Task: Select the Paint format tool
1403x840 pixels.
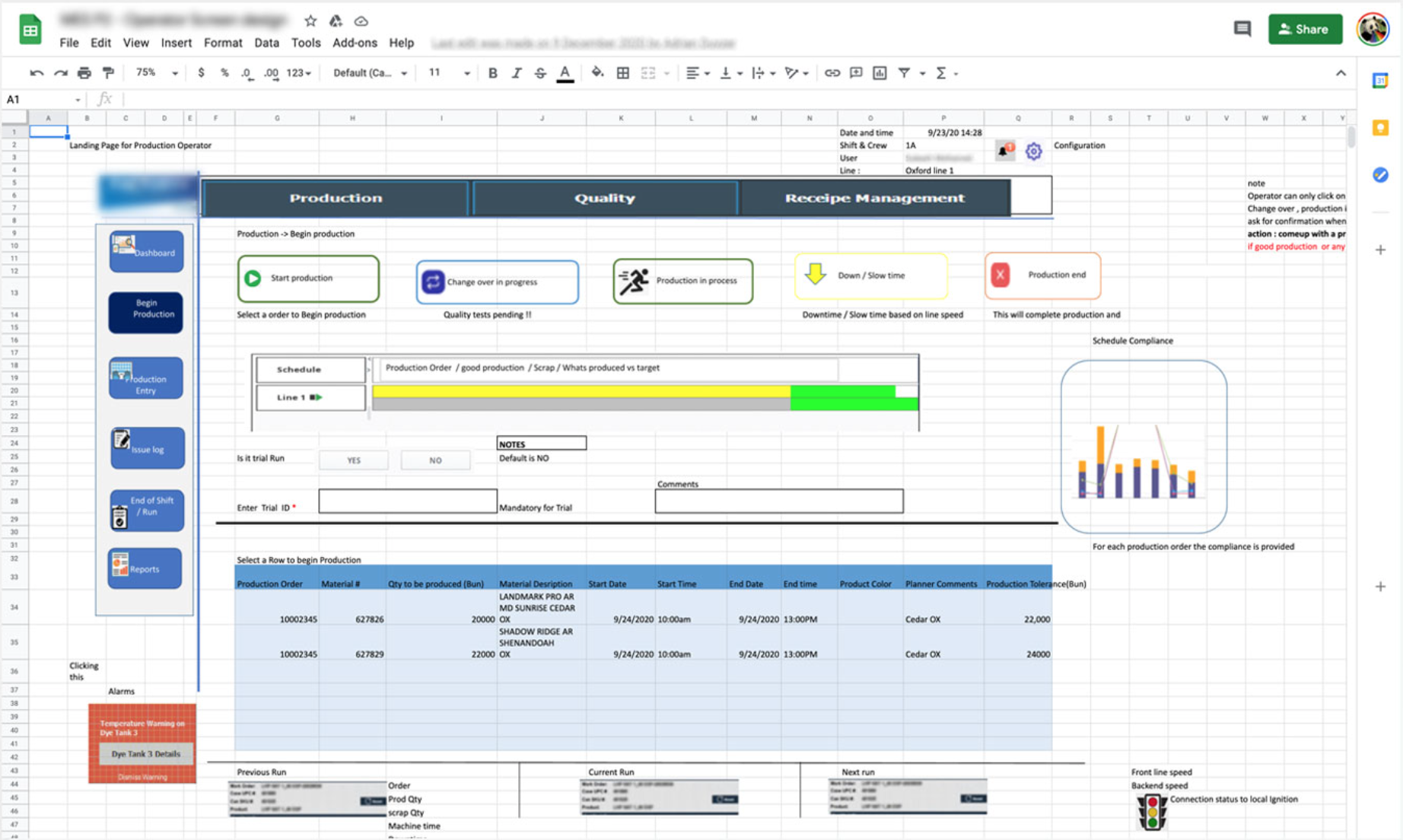Action: (109, 73)
